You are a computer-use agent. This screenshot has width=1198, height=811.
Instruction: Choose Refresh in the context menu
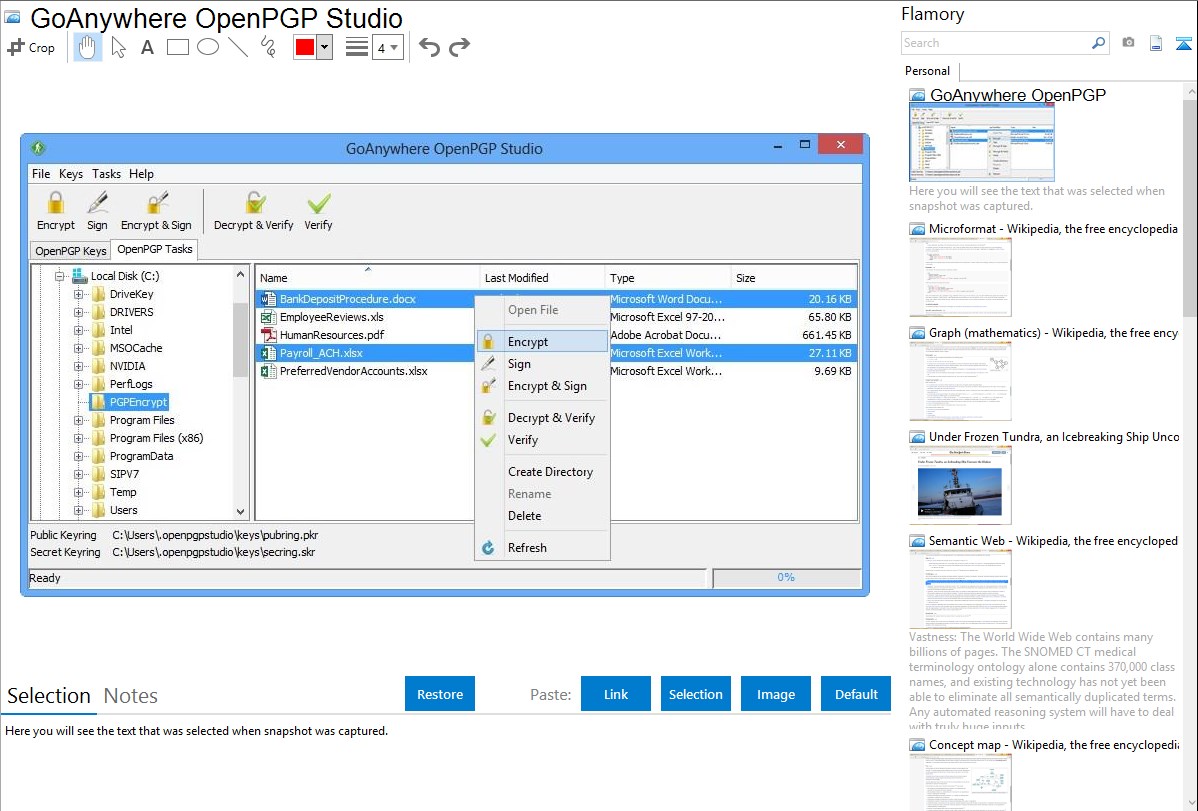(542, 548)
